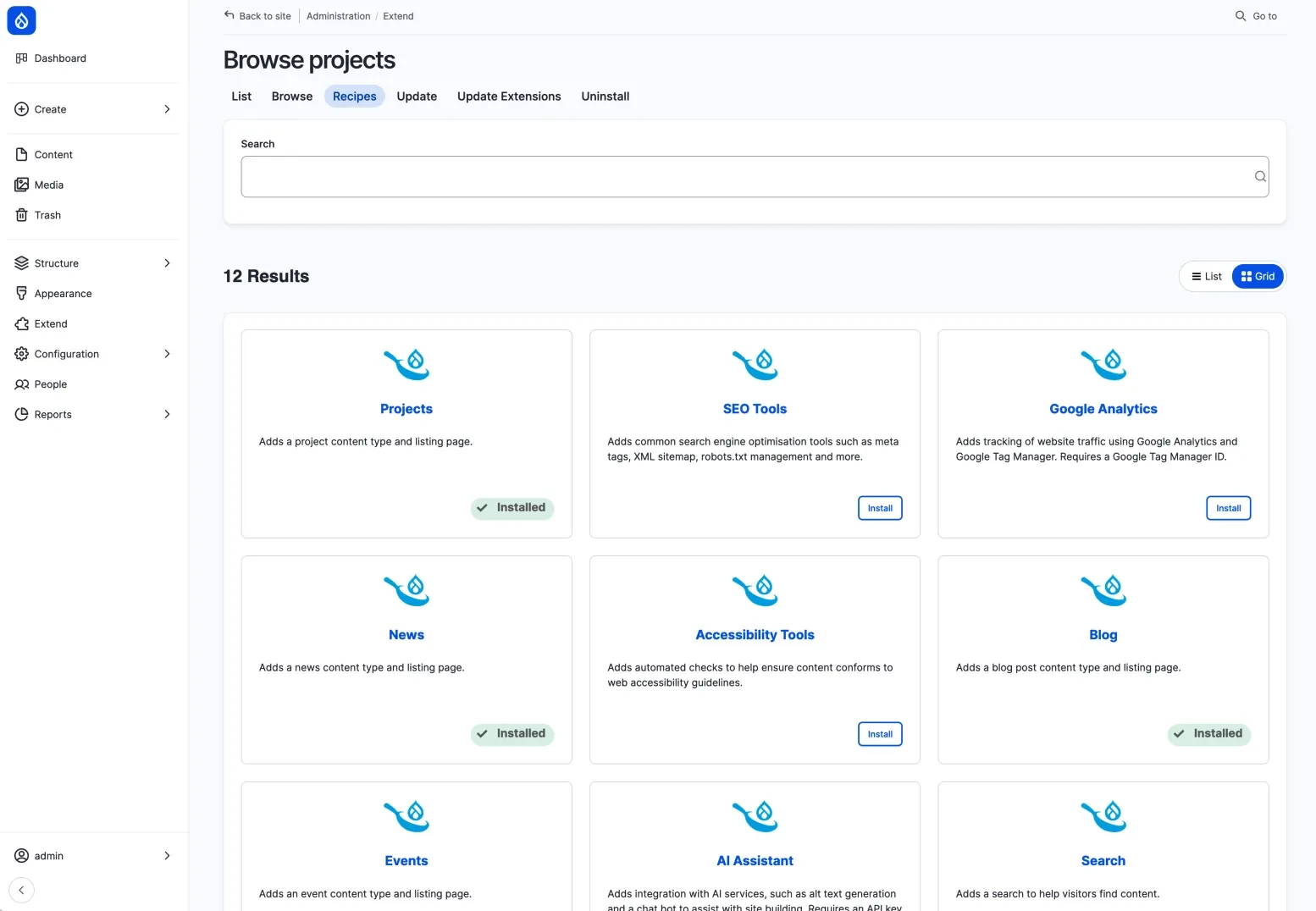
Task: Click the Events recipe logo
Action: 406,817
